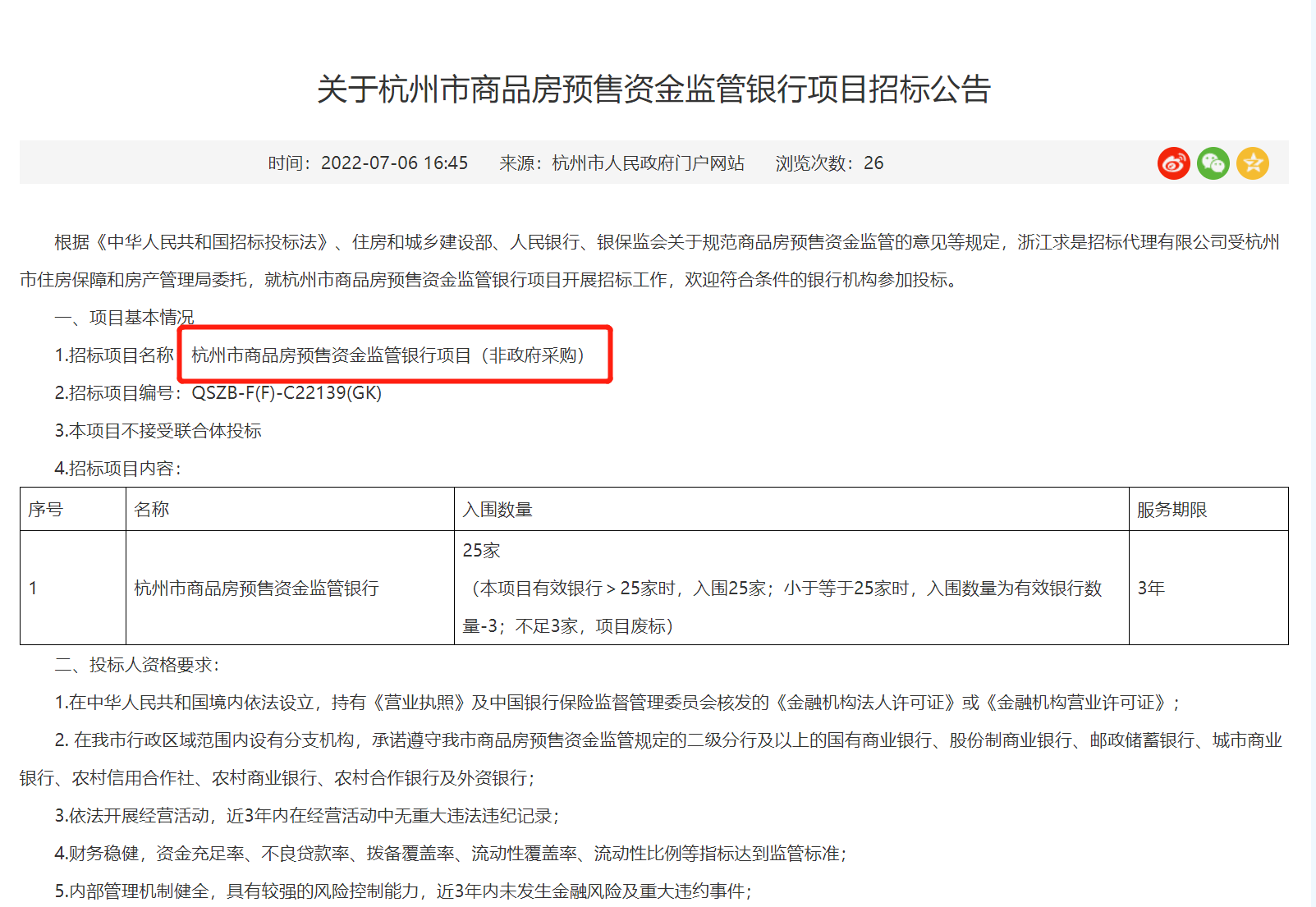1316x907 pixels.
Task: Share the article via WeChat icon
Action: (x=1213, y=163)
